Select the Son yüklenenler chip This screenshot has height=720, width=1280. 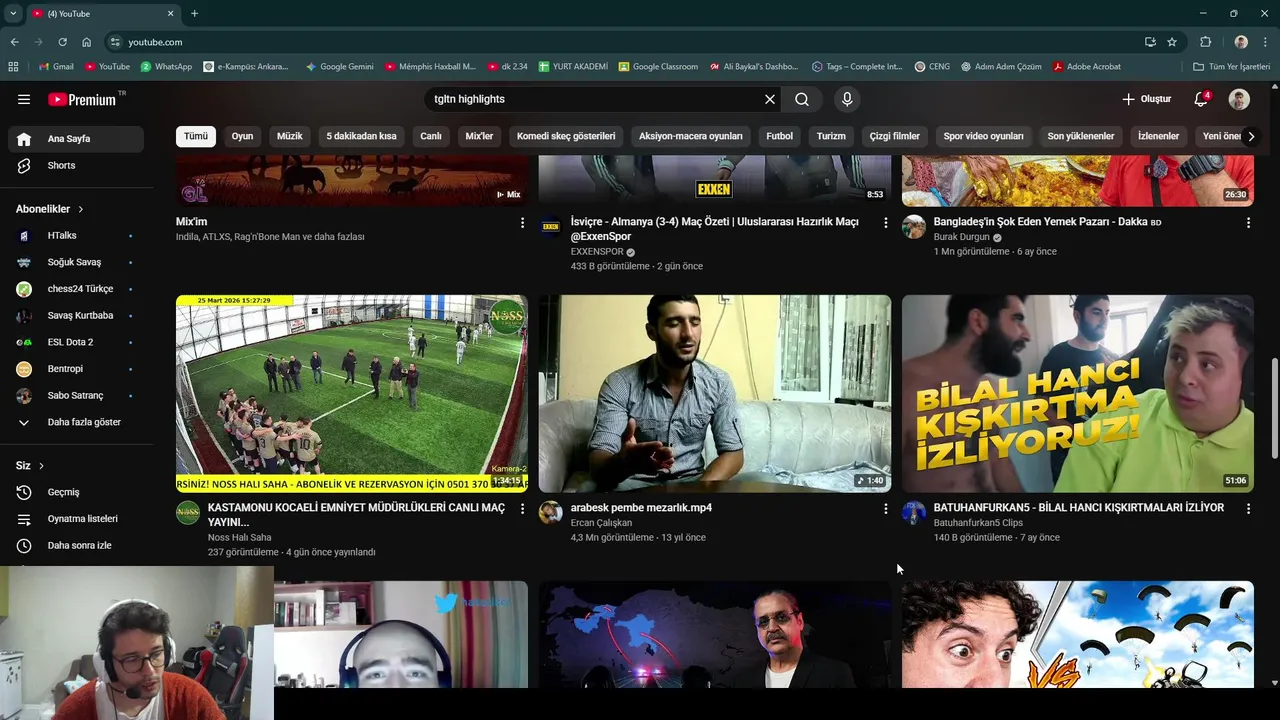[1081, 136]
